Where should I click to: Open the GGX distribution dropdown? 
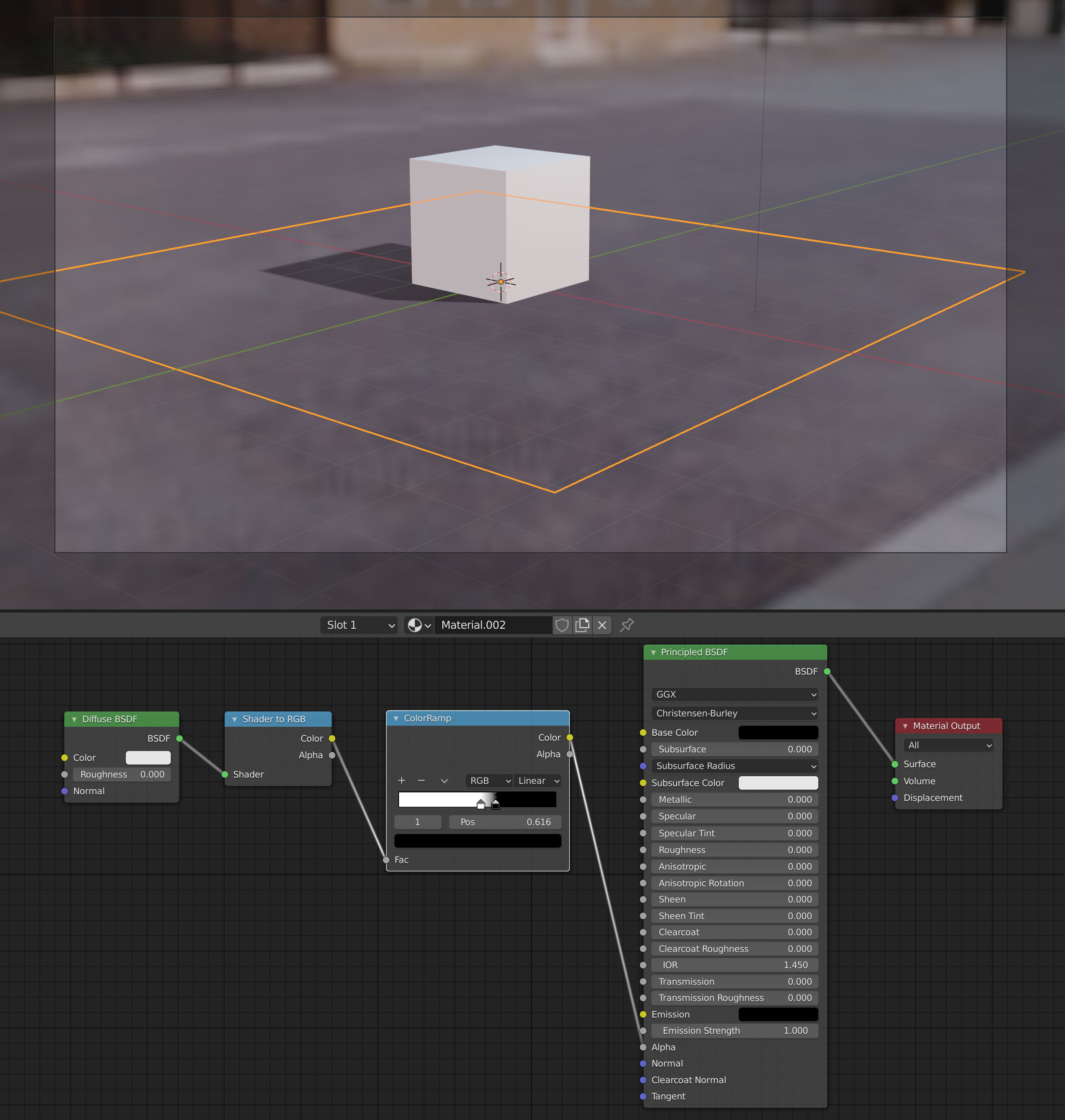(x=734, y=694)
